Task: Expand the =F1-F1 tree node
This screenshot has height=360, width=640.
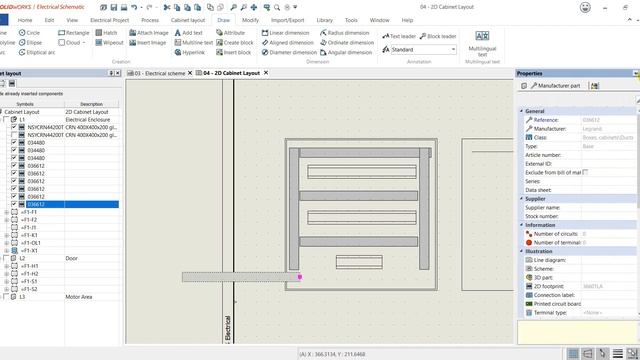Action: [x=7, y=212]
